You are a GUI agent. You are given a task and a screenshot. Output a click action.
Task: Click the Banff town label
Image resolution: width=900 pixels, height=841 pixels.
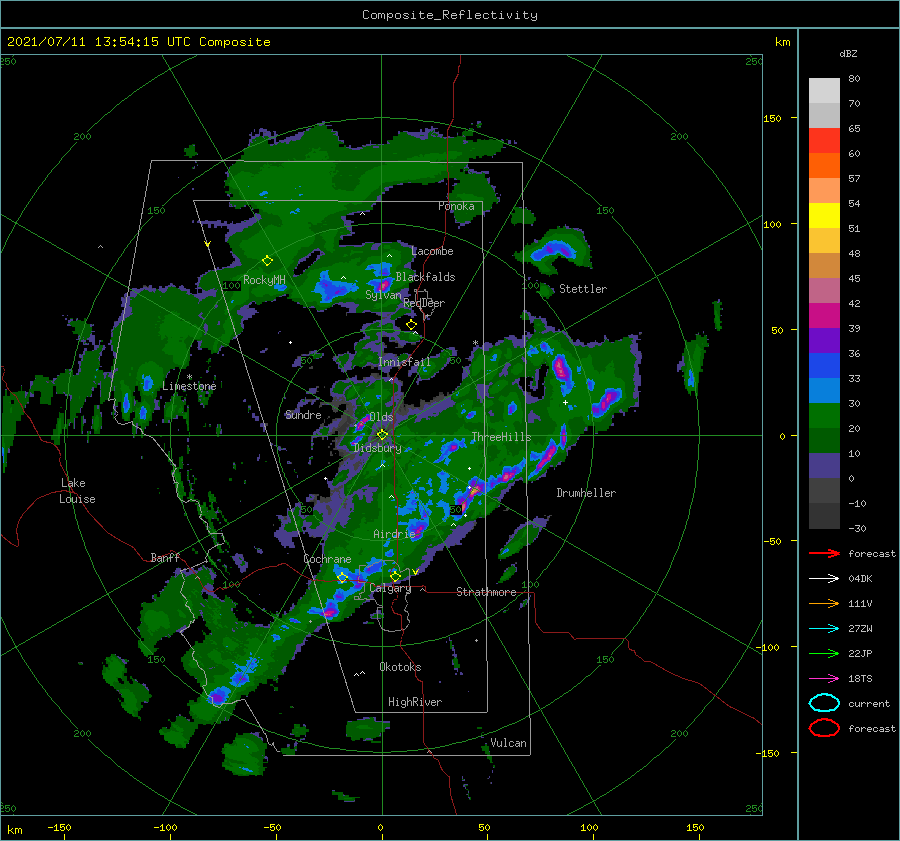(165, 558)
